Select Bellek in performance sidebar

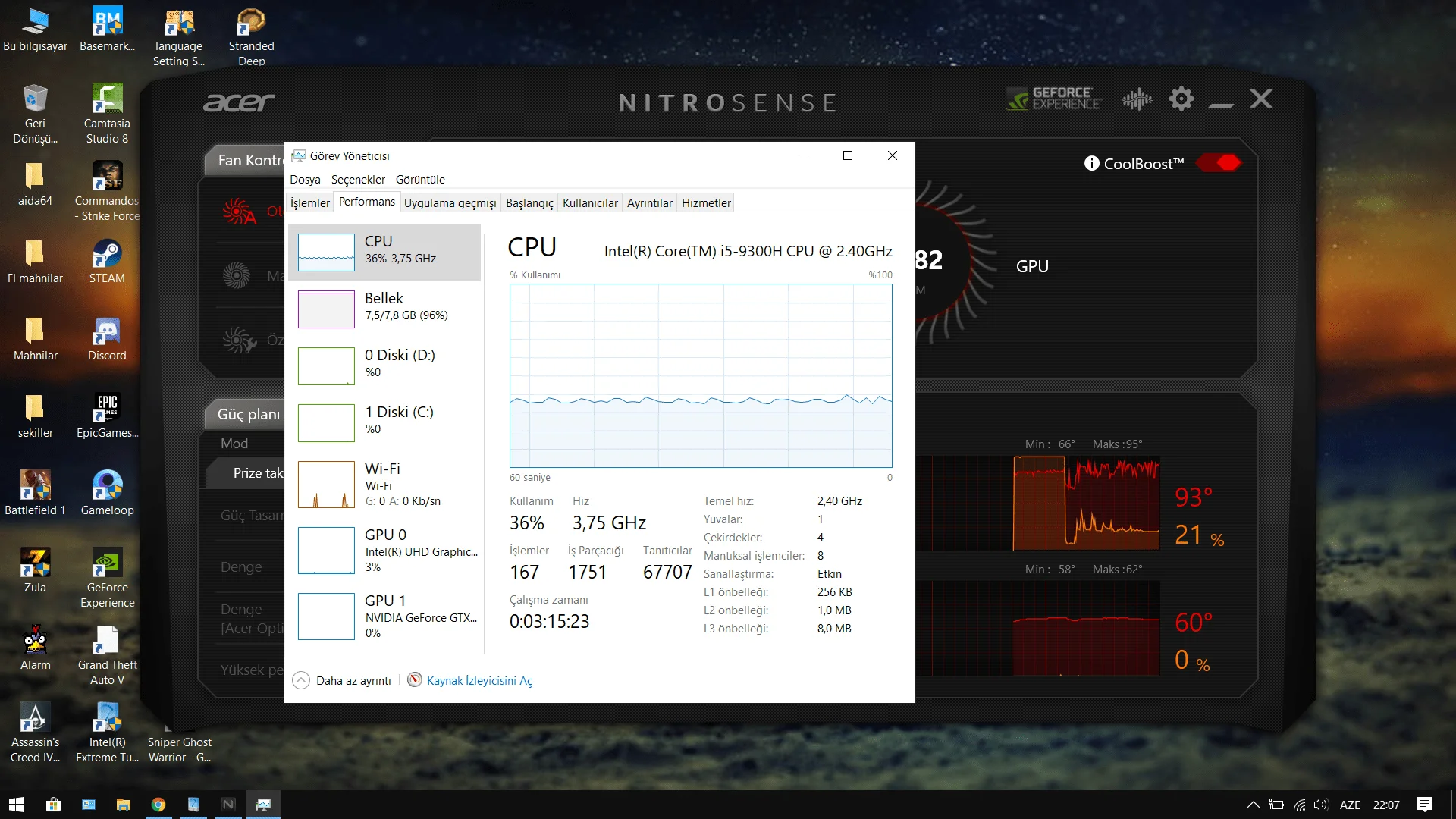point(384,309)
